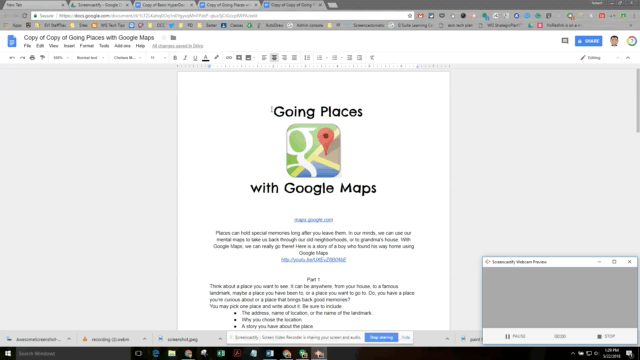Open the Tools menu
Screen dimensions: 640x360
click(x=104, y=46)
